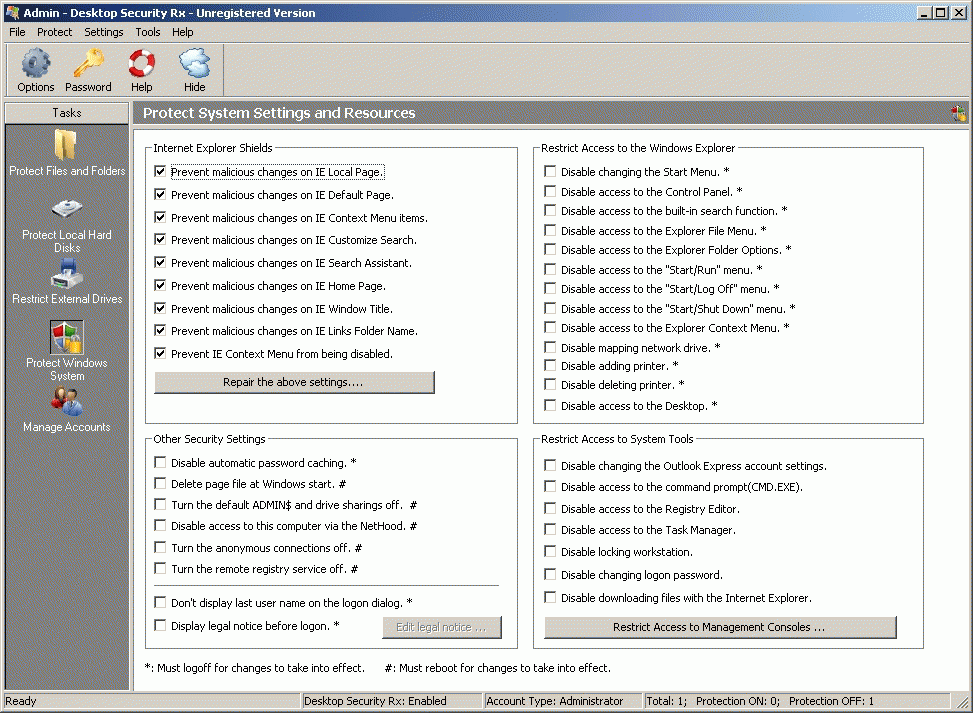Check Disable access to the Control Panel
The height and width of the screenshot is (713, 973).
tap(550, 191)
